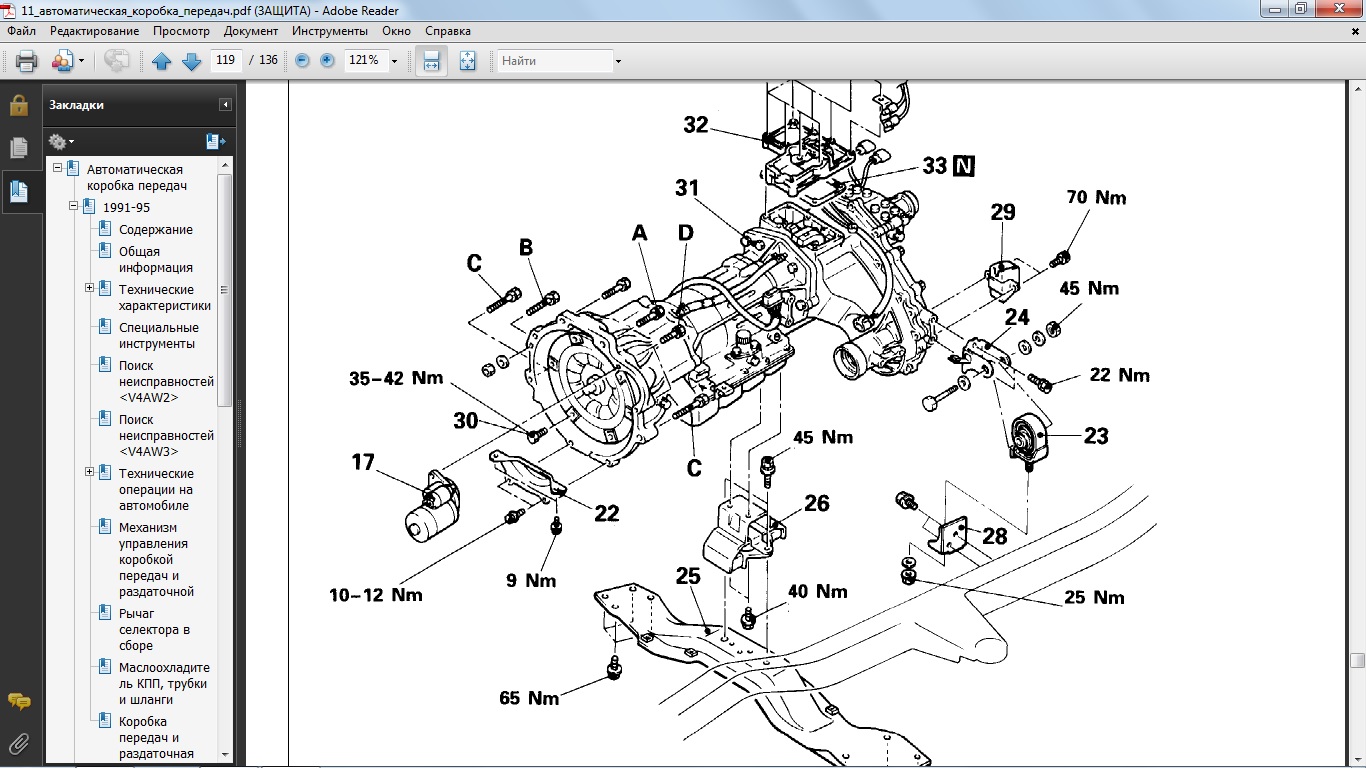1366x774 pixels.
Task: Go to the next page with down arrow
Action: coord(191,61)
